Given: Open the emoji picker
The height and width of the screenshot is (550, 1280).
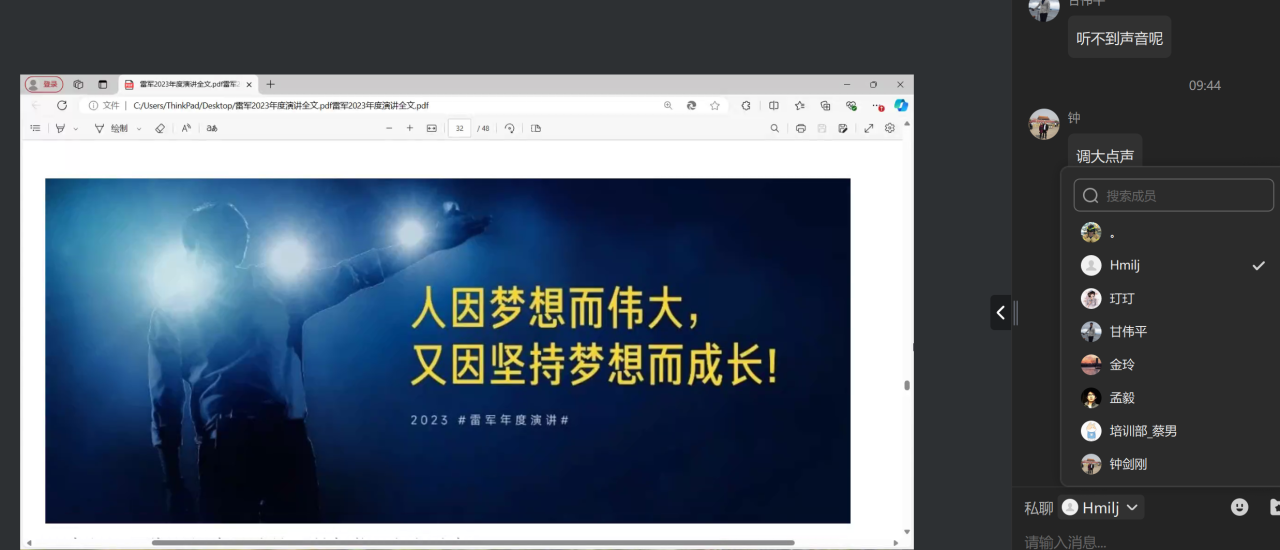Looking at the screenshot, I should [x=1240, y=507].
